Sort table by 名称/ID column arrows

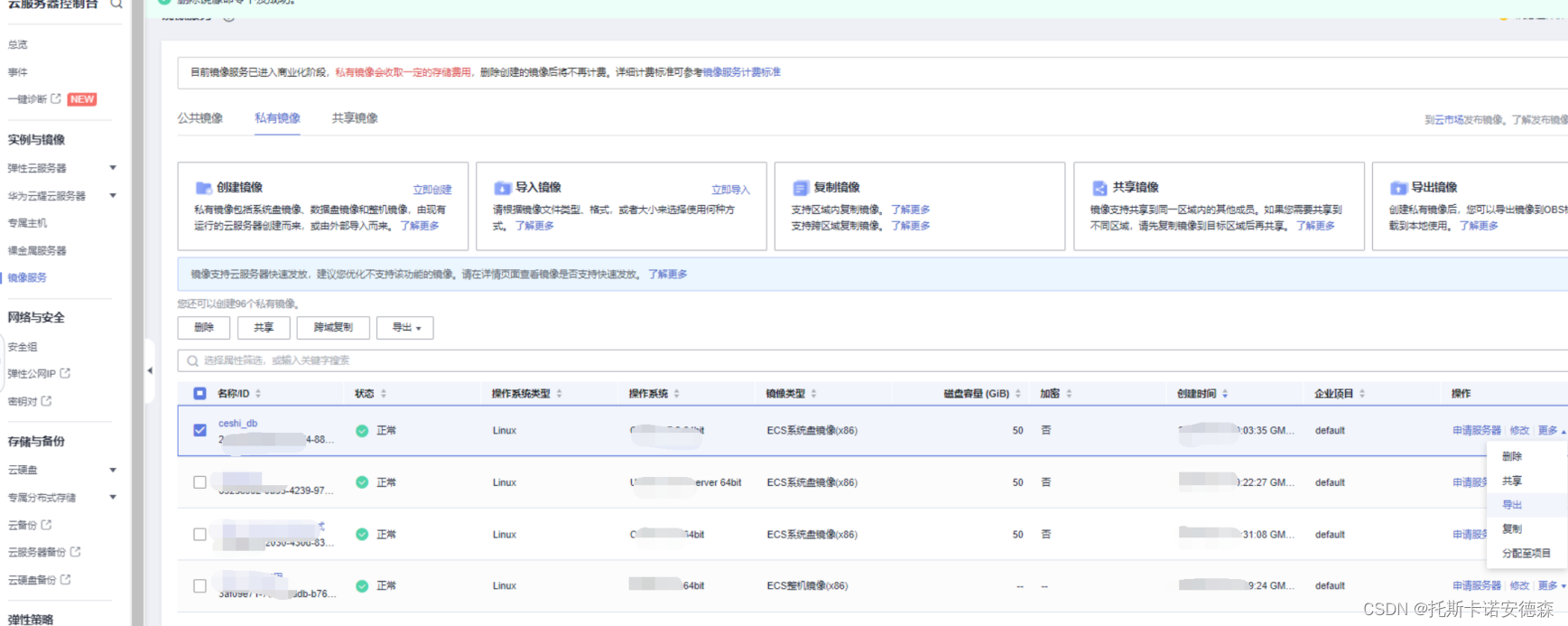[x=258, y=394]
